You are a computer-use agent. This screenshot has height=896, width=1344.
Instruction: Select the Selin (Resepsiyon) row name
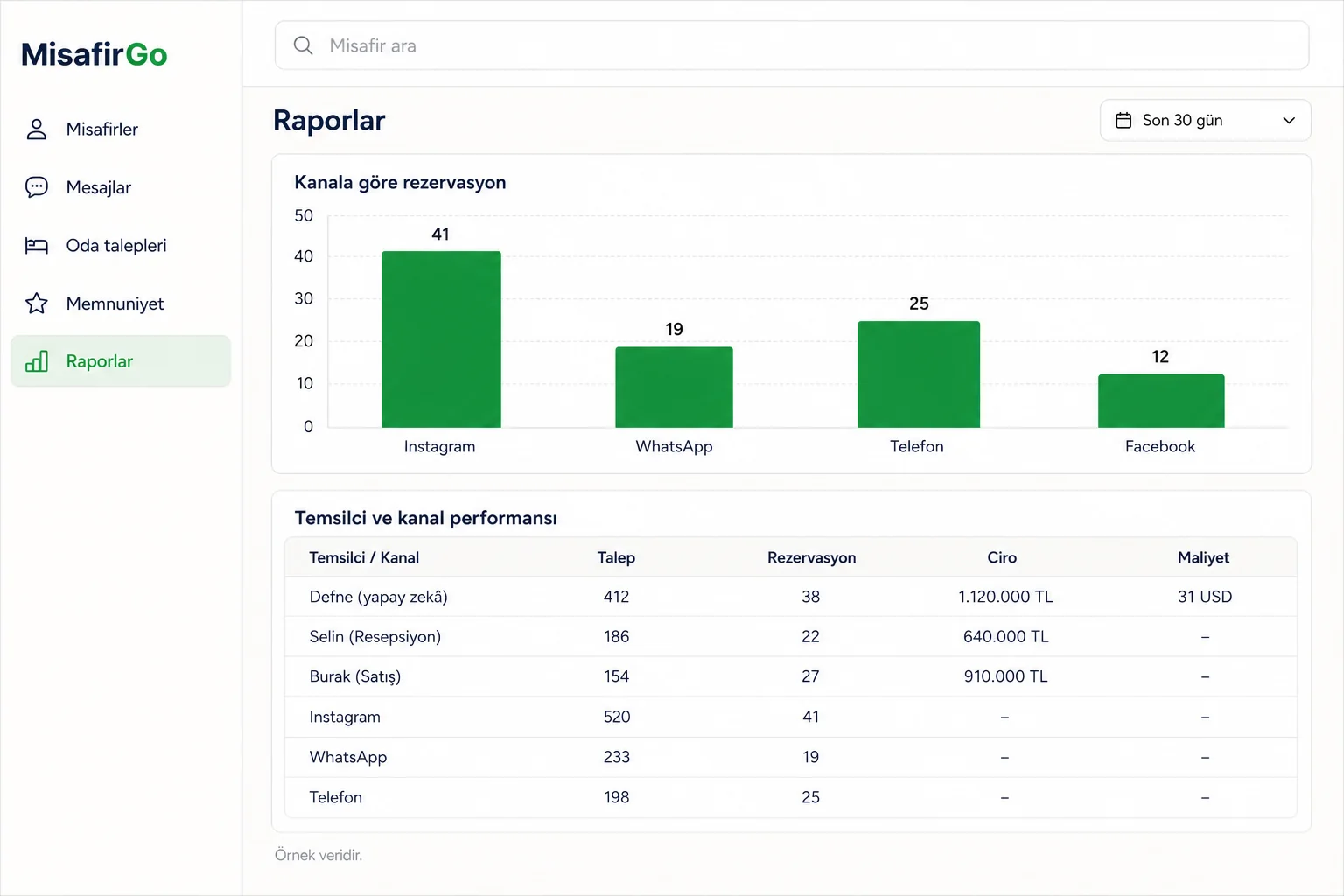click(374, 637)
